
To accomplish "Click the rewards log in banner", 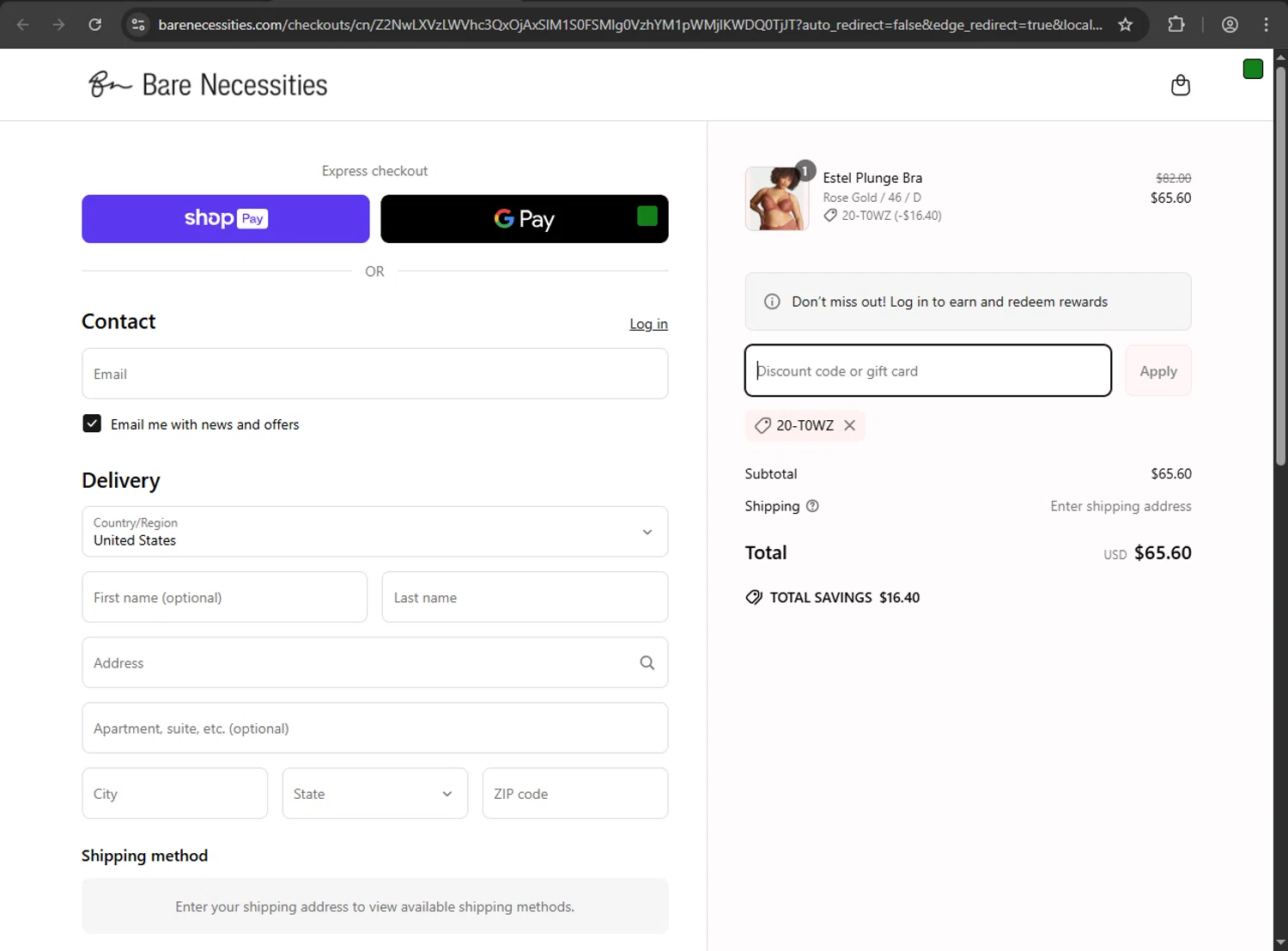I will click(x=968, y=302).
